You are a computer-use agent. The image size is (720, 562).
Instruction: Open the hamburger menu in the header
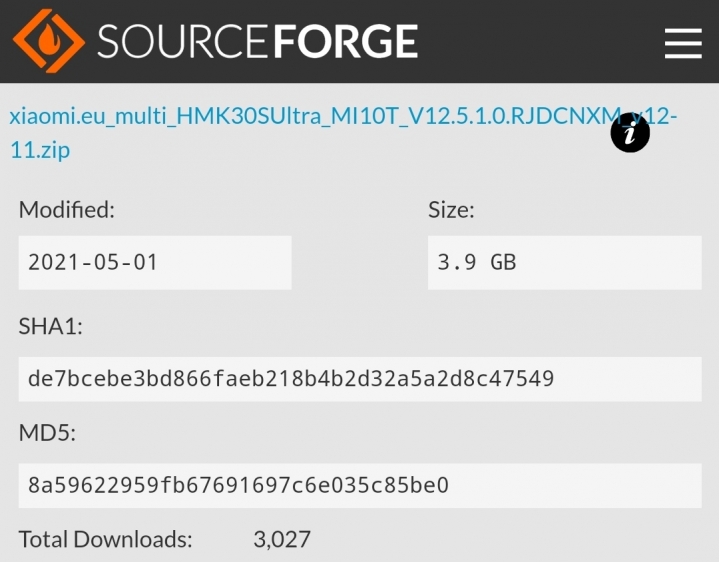[x=683, y=43]
